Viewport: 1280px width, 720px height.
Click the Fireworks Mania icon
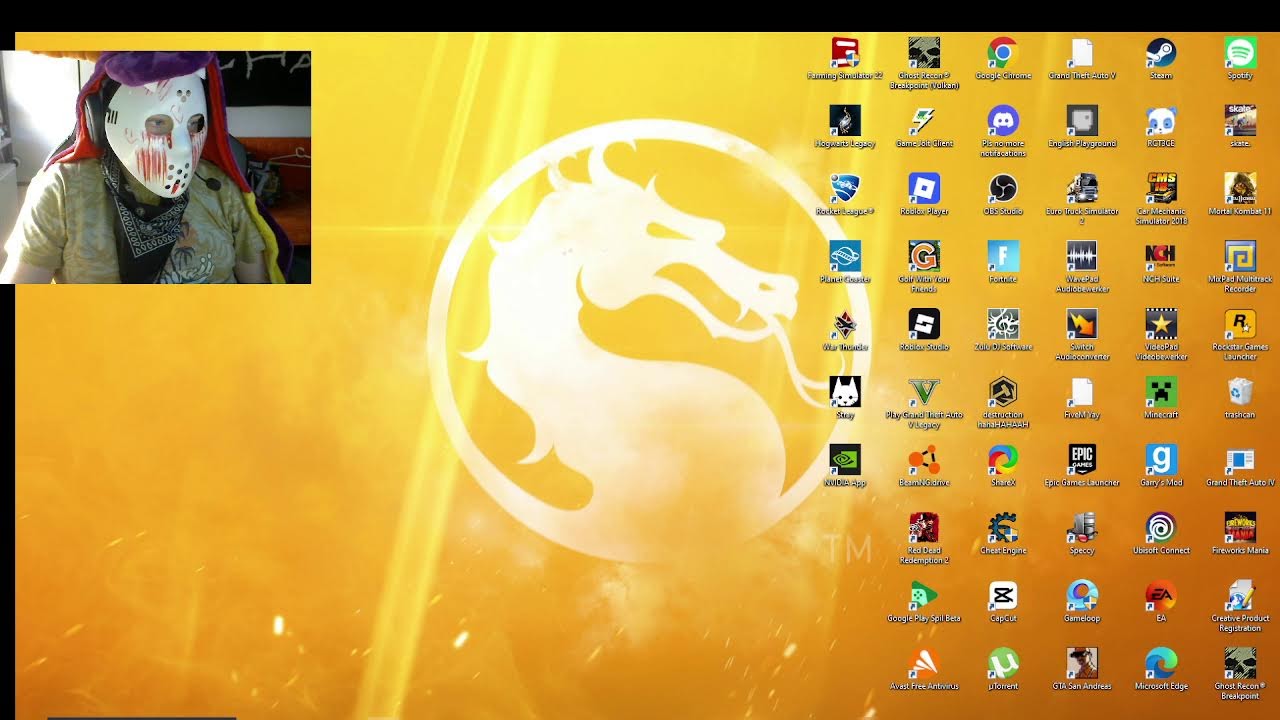[1240, 528]
